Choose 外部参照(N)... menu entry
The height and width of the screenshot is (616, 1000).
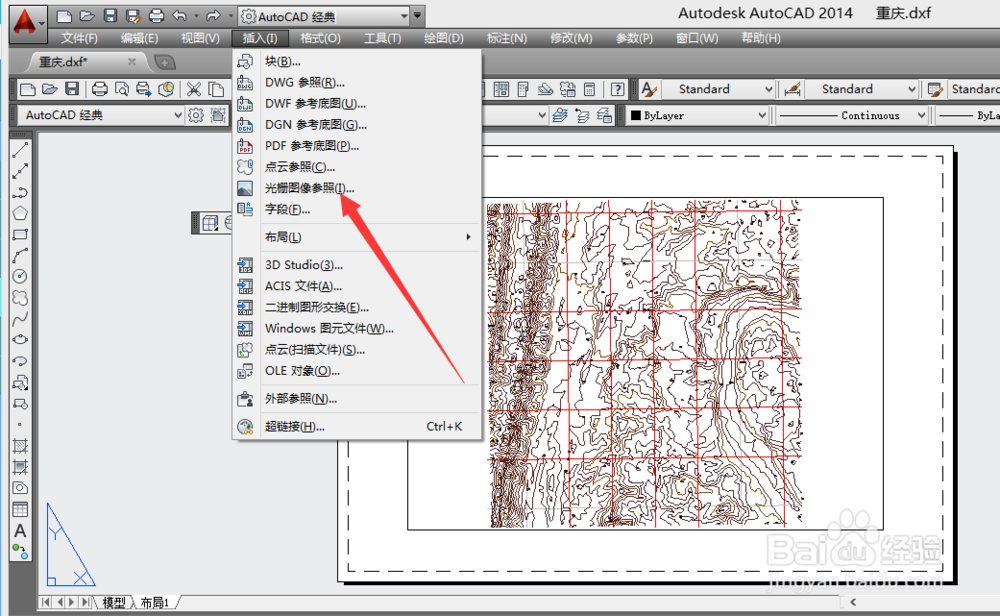point(357,399)
